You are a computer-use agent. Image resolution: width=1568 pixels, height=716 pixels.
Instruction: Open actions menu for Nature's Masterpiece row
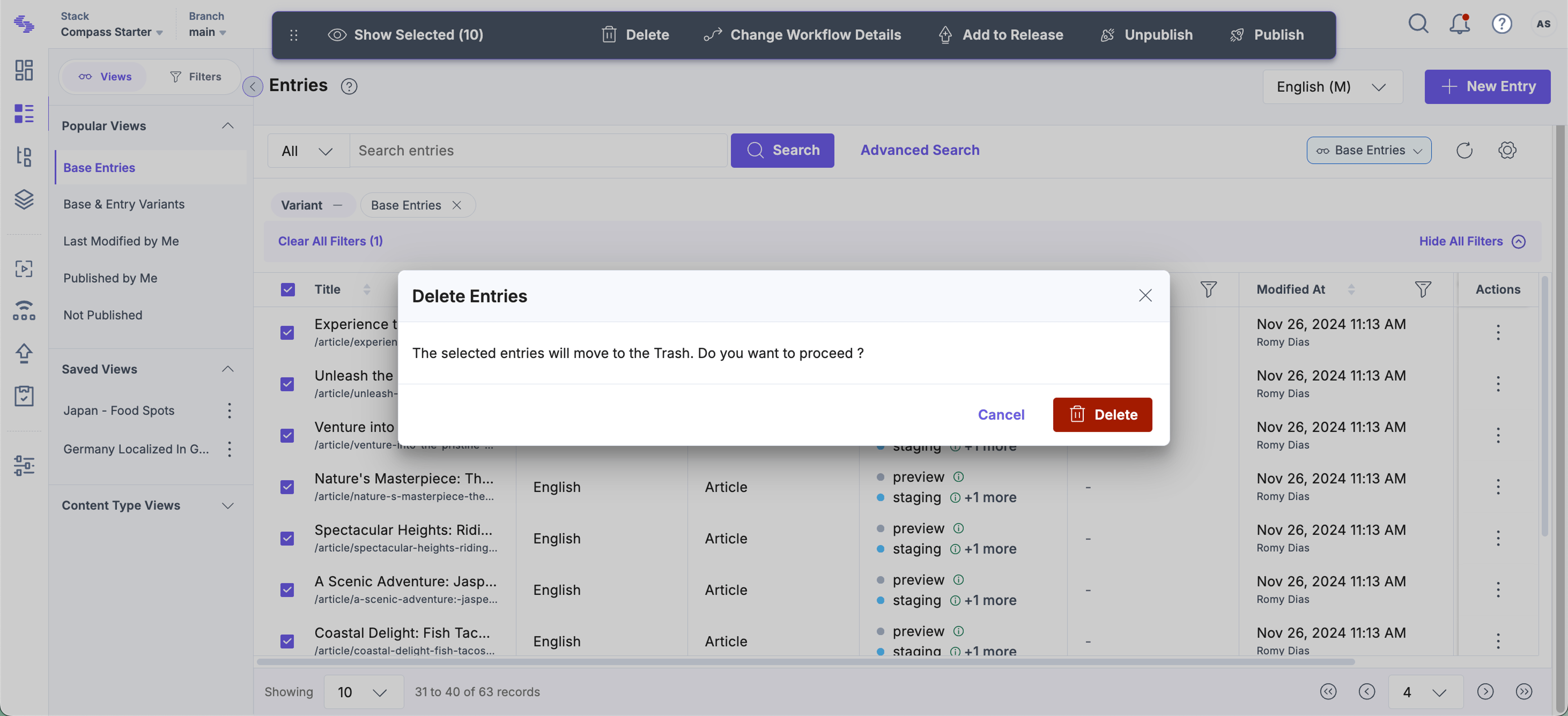(1498, 487)
